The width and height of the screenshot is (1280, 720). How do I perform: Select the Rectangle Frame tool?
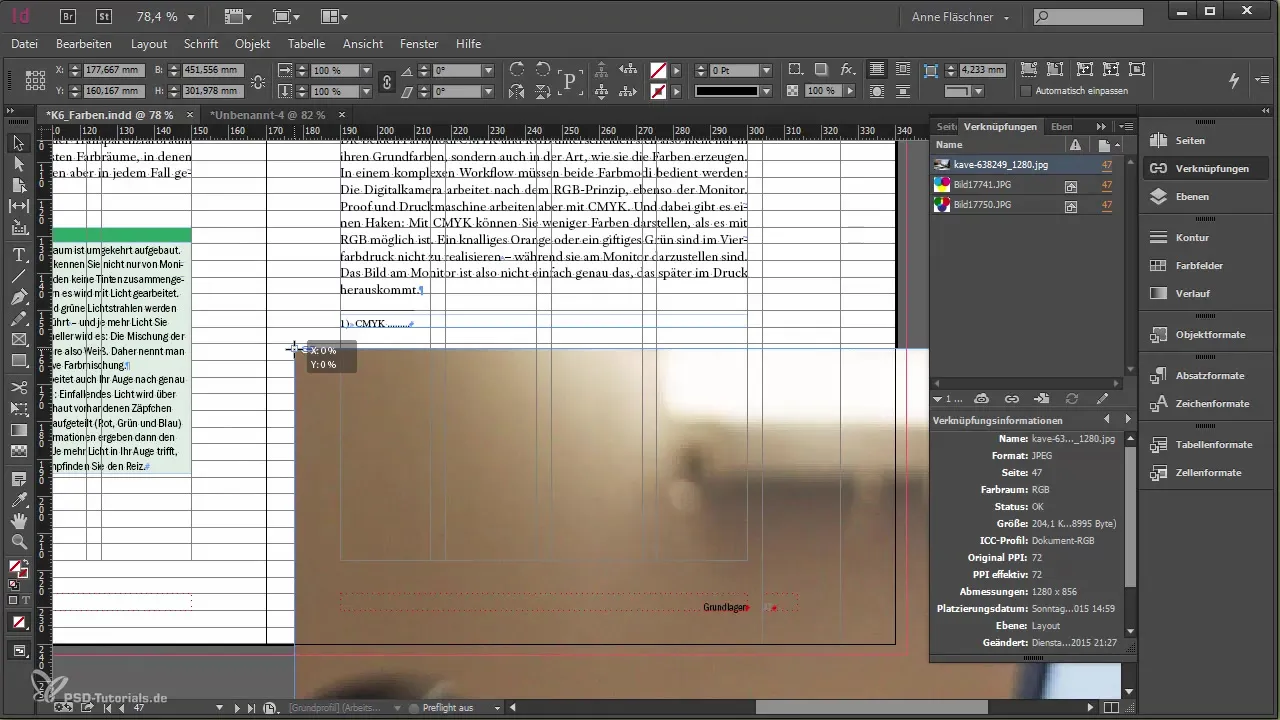(x=18, y=339)
